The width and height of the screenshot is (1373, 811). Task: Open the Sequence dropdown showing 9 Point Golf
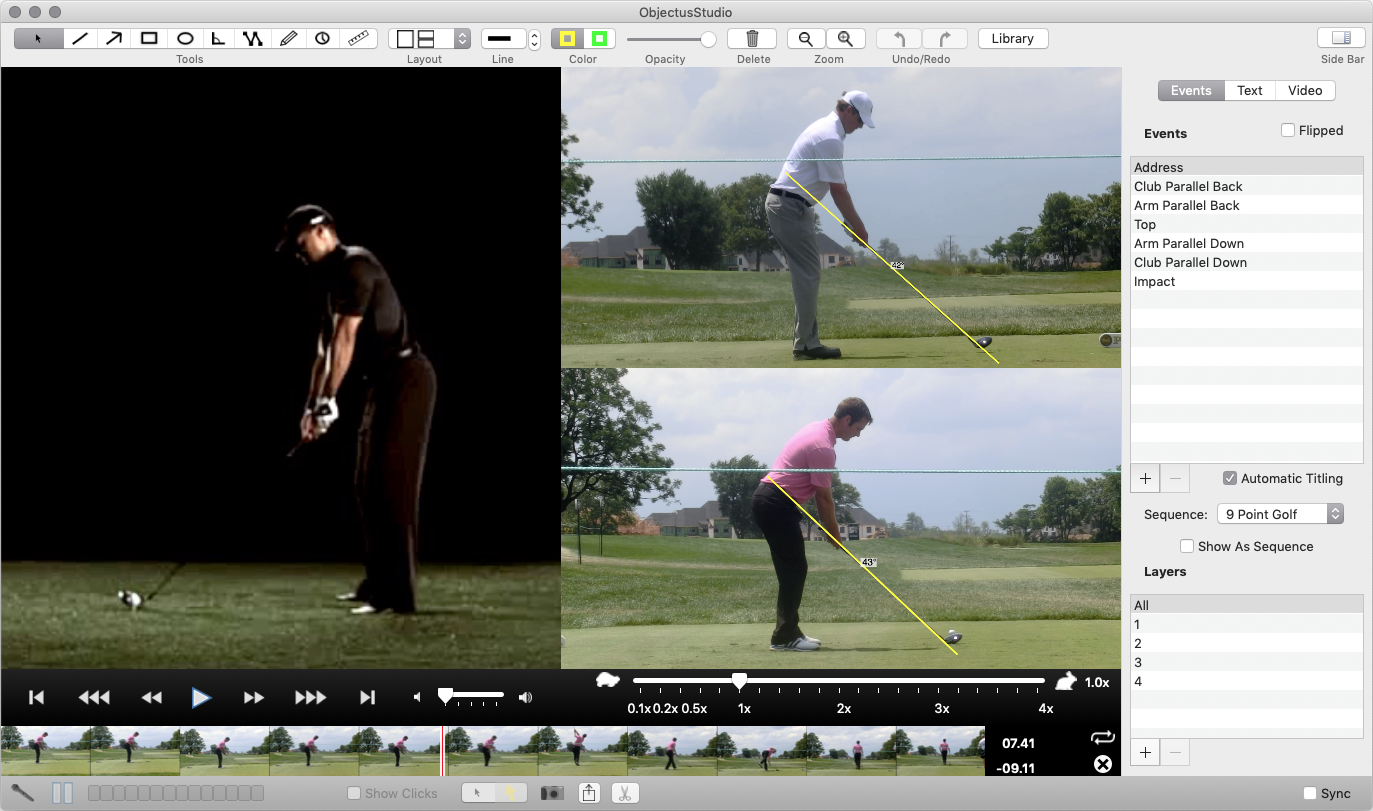1279,514
